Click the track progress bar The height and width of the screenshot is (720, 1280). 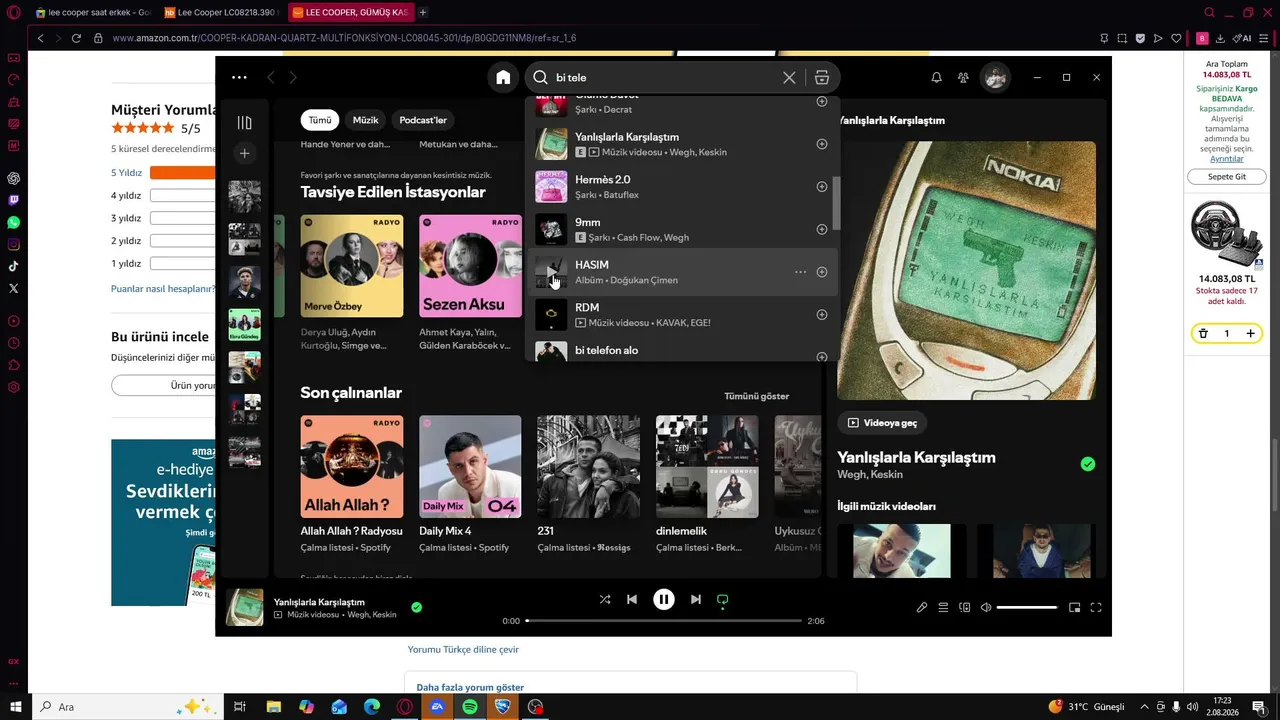(x=664, y=621)
